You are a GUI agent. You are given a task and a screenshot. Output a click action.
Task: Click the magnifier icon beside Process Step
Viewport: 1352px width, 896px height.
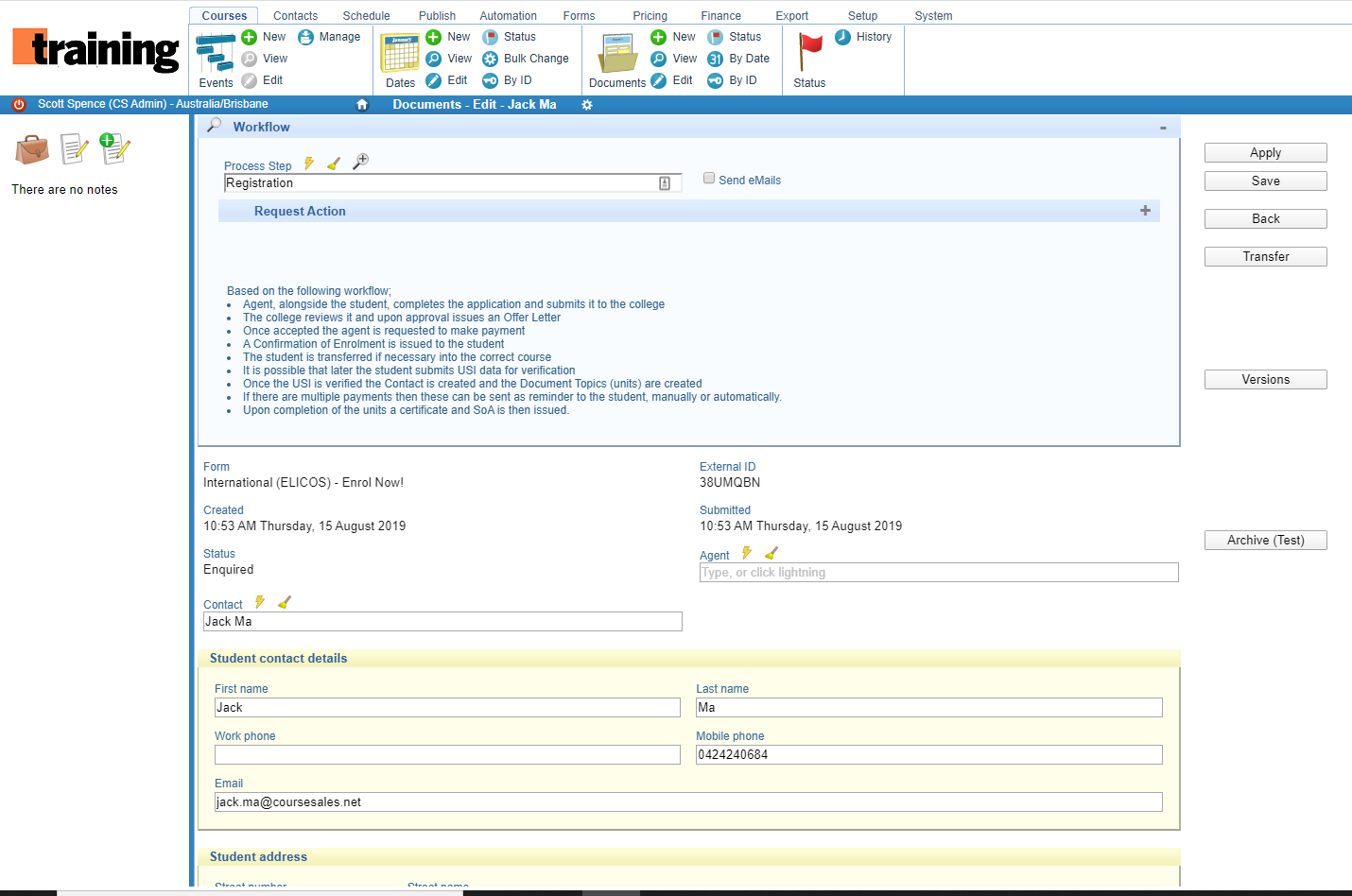click(x=360, y=162)
